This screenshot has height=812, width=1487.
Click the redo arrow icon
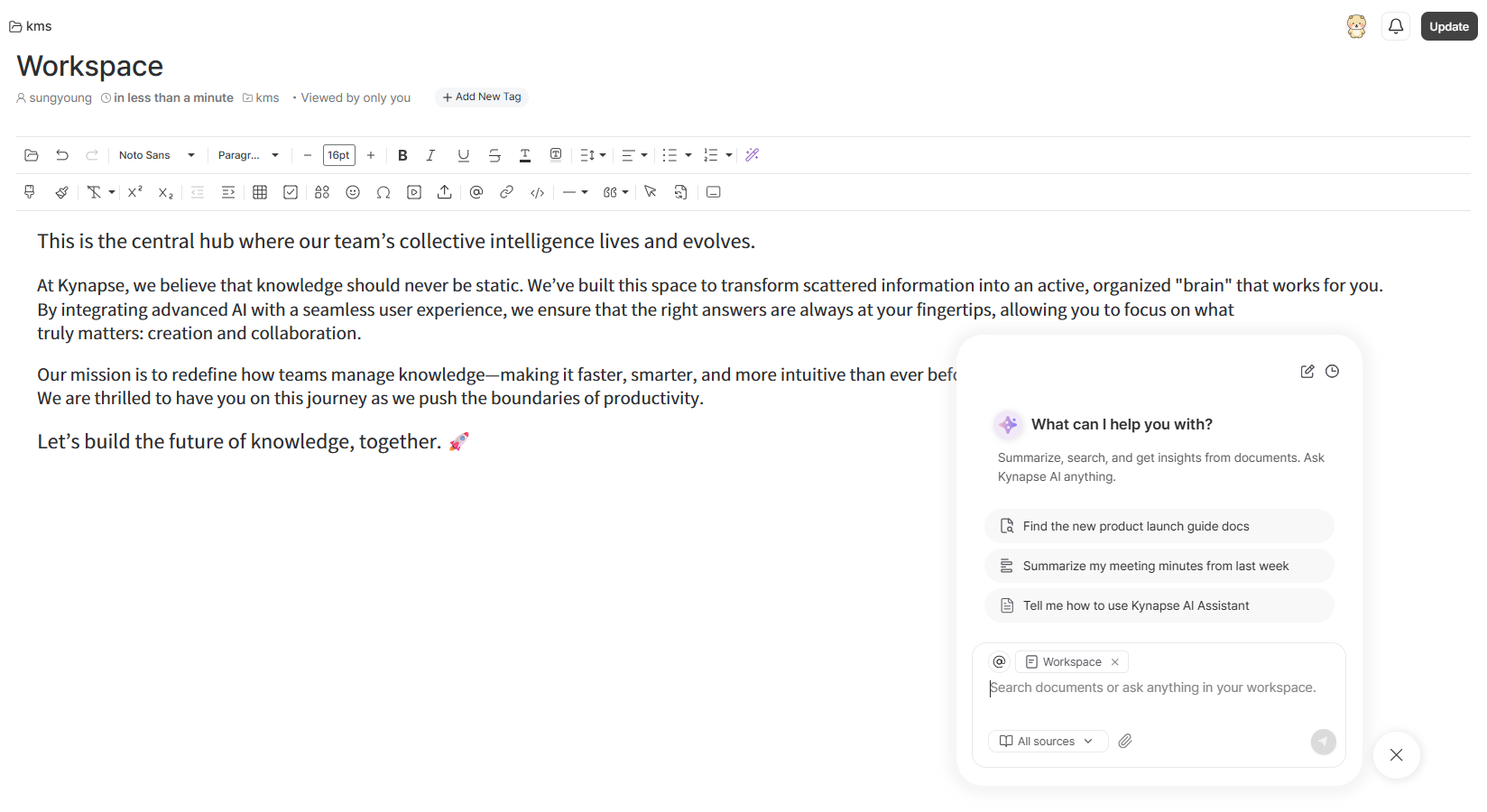pos(92,155)
